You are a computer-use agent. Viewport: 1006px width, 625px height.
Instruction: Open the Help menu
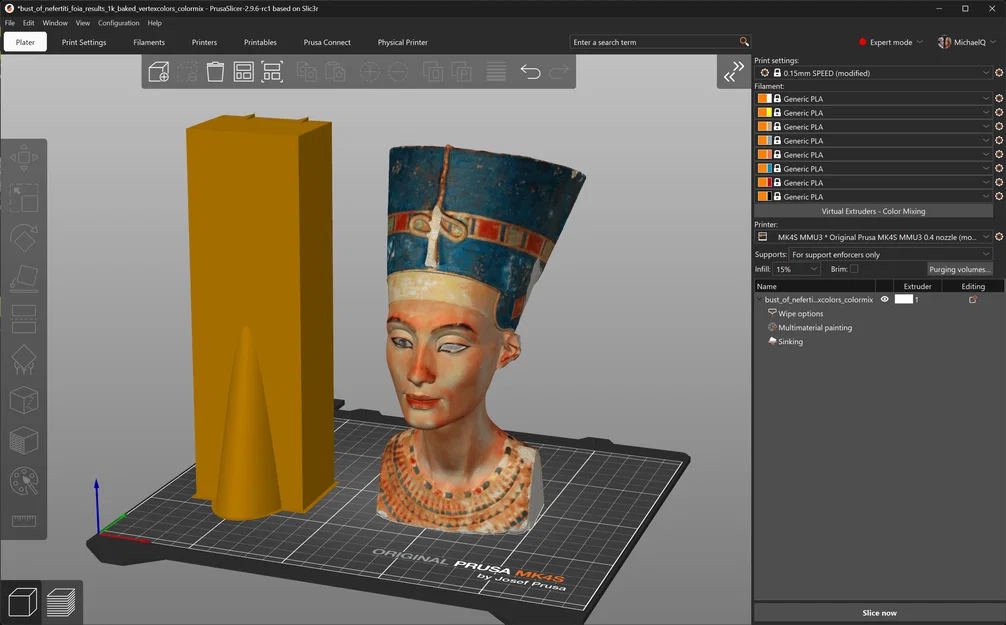pyautogui.click(x=155, y=23)
